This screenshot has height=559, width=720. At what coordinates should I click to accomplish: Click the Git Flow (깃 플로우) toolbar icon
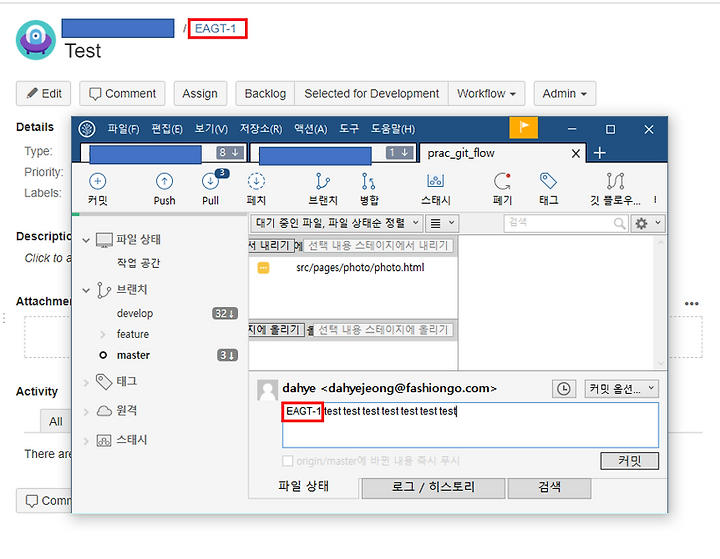[x=615, y=181]
